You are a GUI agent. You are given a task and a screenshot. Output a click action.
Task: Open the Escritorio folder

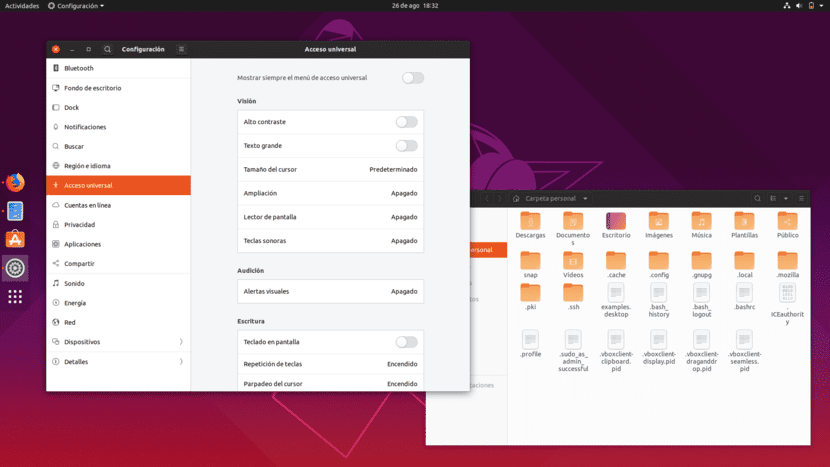click(616, 225)
